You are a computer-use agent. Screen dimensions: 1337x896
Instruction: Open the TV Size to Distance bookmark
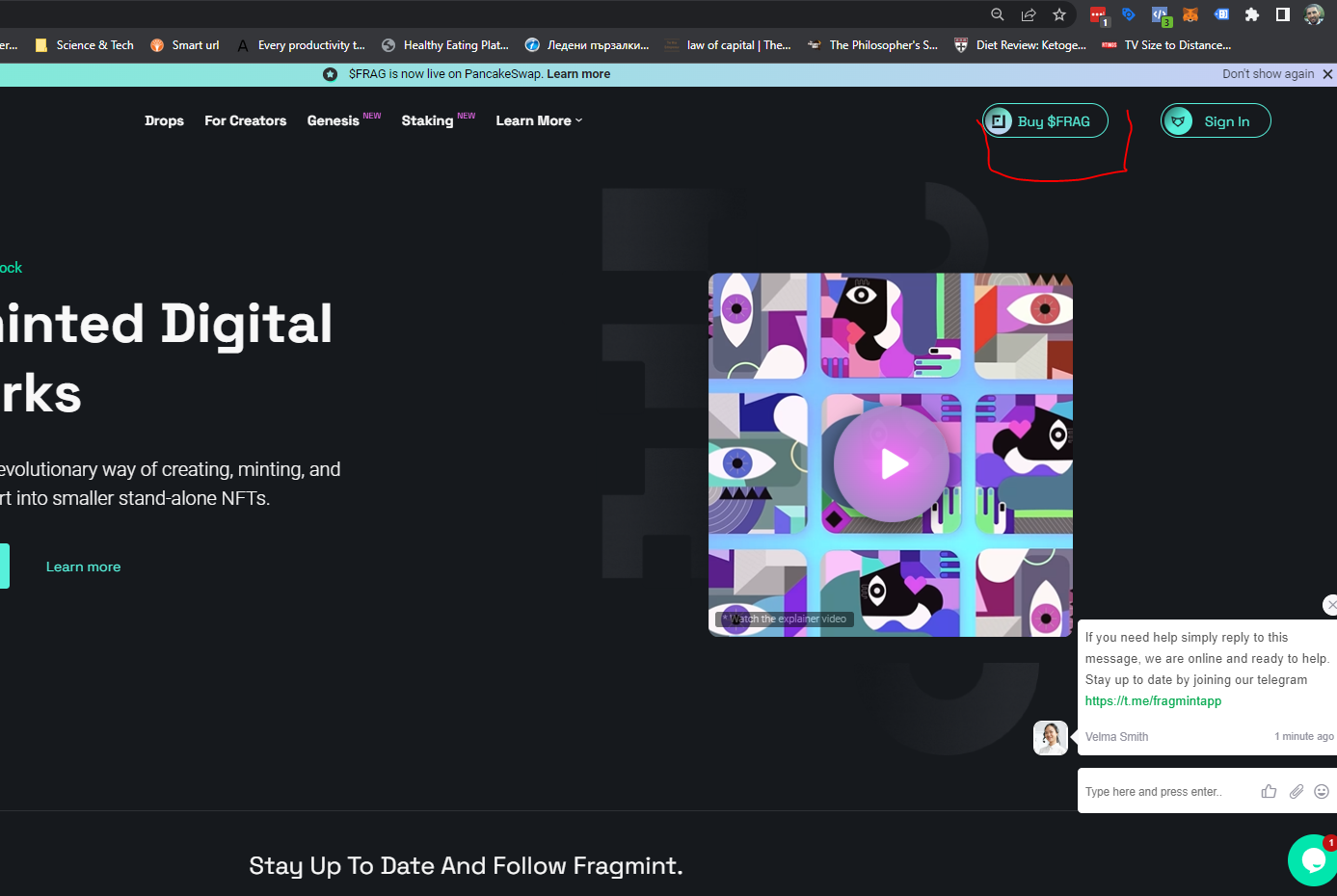coord(1166,45)
